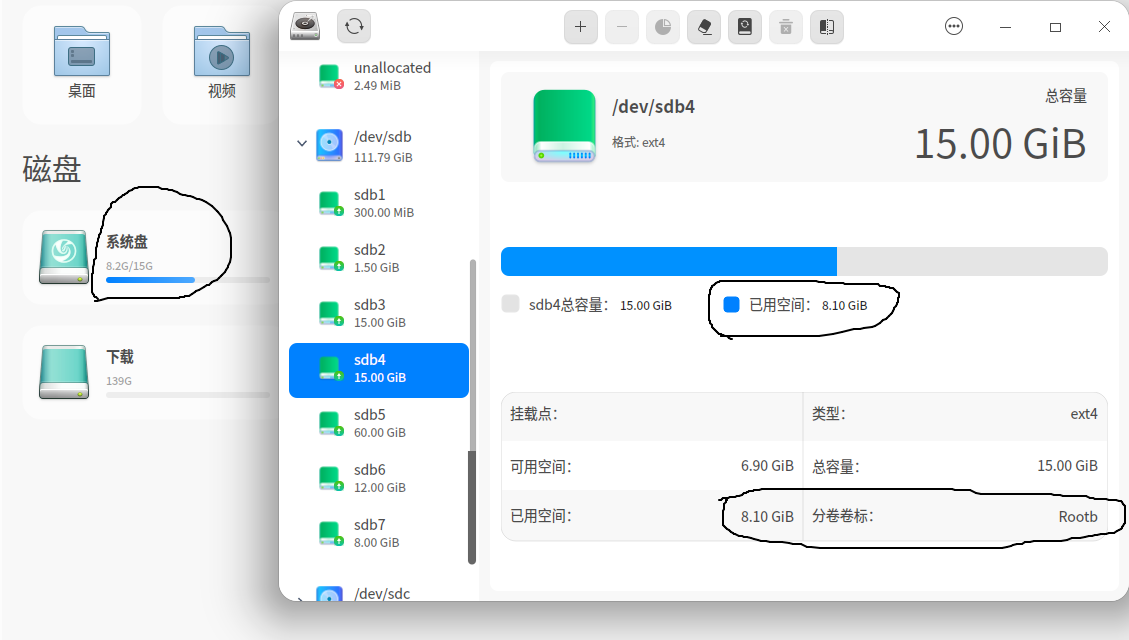Select the unallocated 2.49 MiB entry
The image size is (1129, 640).
[379, 76]
